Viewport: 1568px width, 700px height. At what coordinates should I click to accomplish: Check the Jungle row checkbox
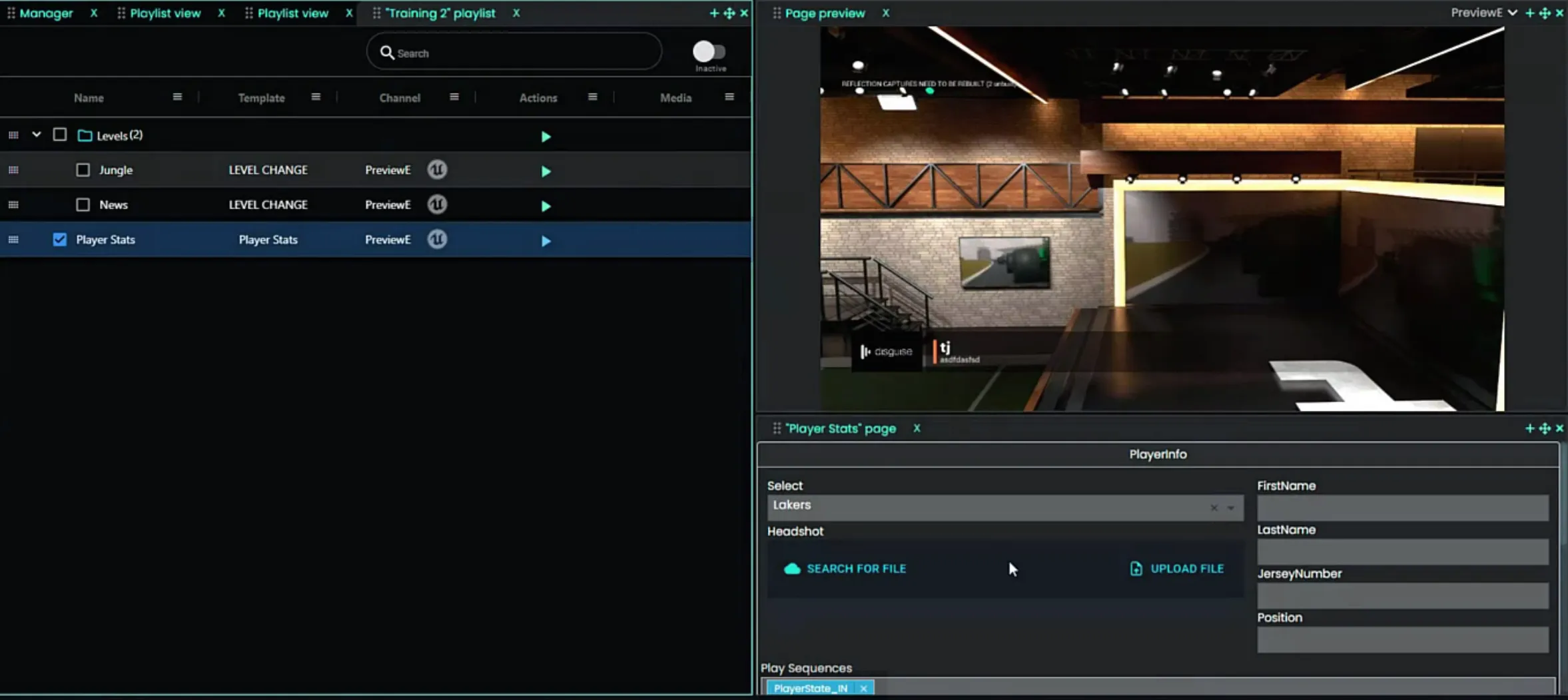point(83,170)
